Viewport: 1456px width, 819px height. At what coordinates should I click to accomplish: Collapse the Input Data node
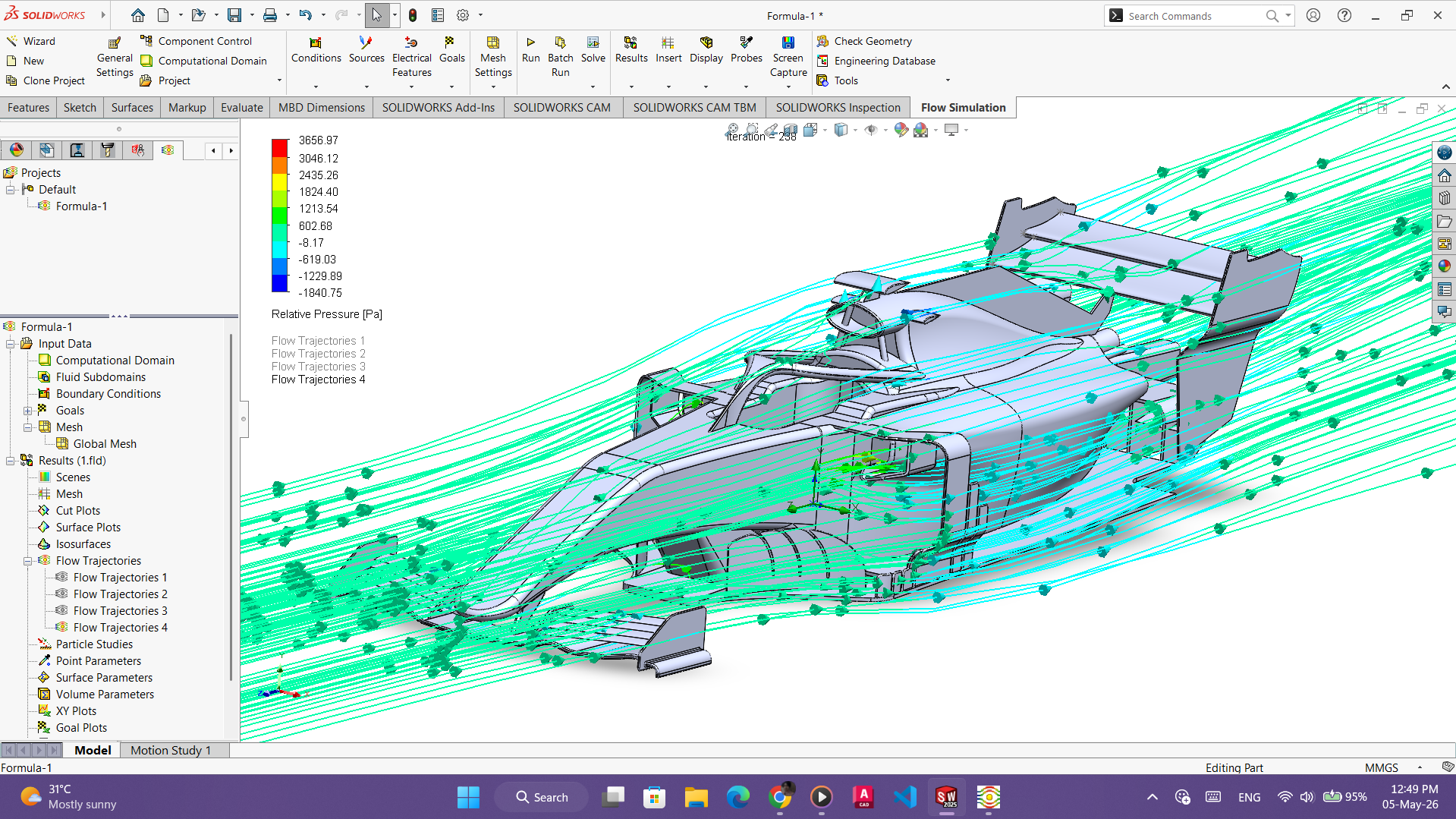11,344
